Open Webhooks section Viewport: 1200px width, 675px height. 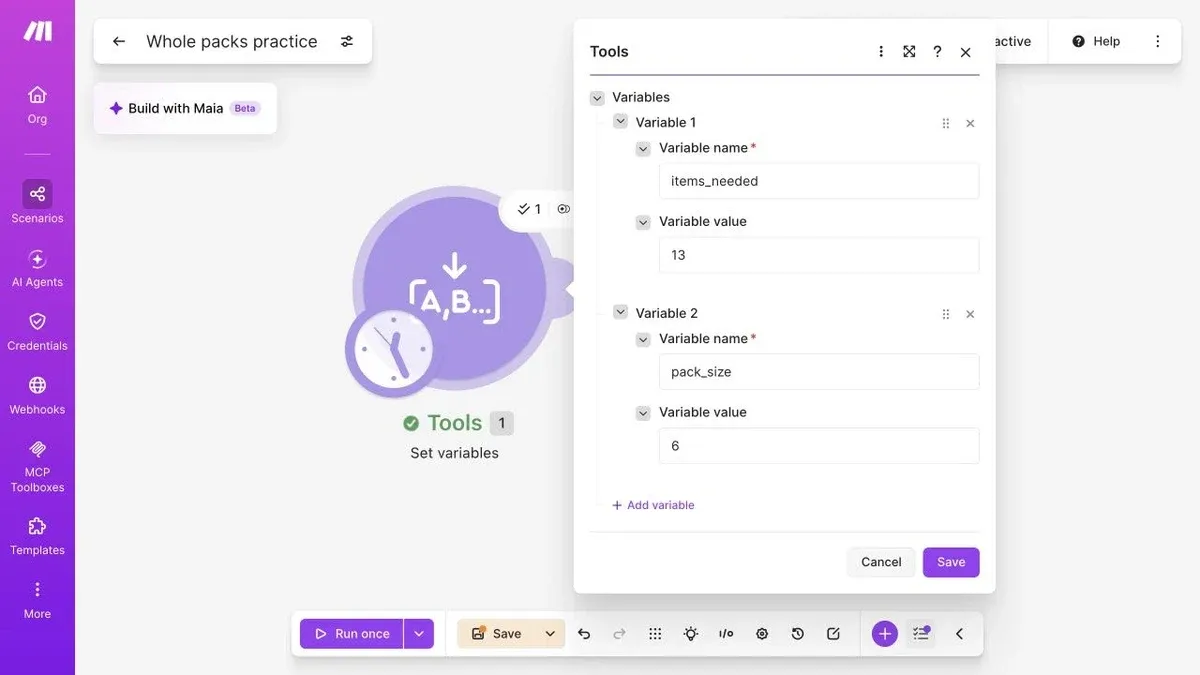pyautogui.click(x=37, y=395)
